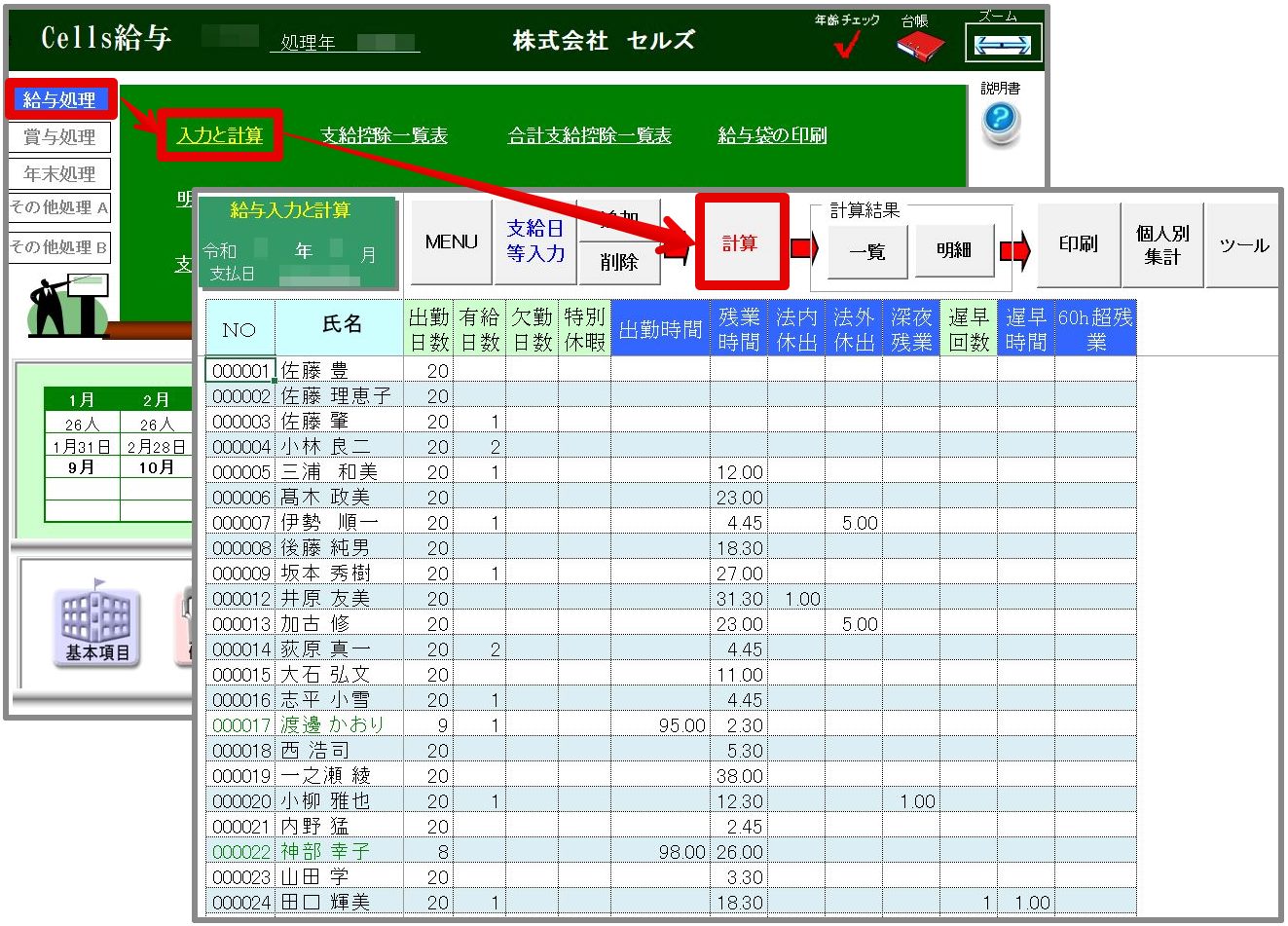Click the red arrow before 印刷 button
The image size is (1288, 926).
[1014, 251]
